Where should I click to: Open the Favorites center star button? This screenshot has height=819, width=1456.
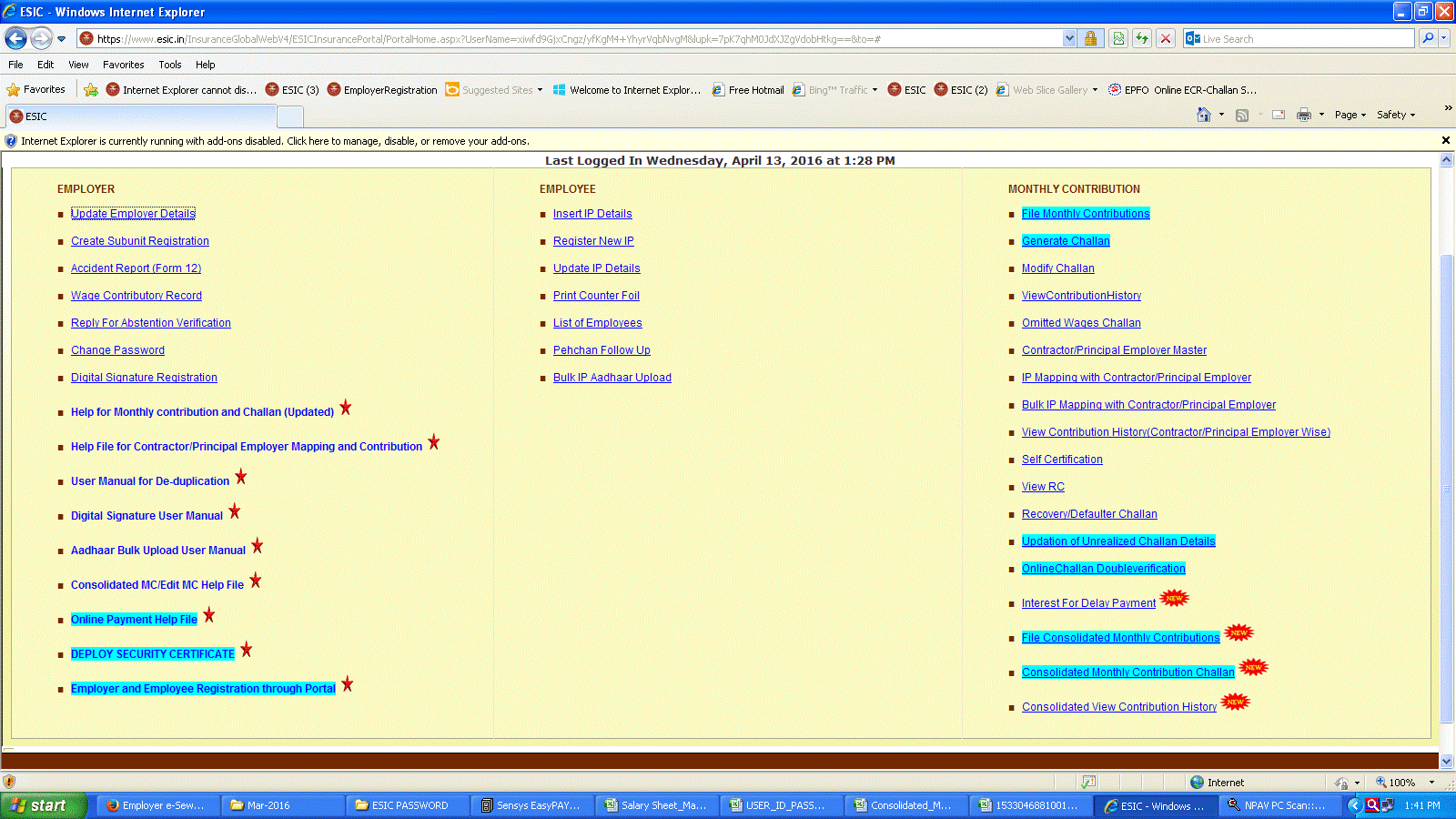(36, 89)
